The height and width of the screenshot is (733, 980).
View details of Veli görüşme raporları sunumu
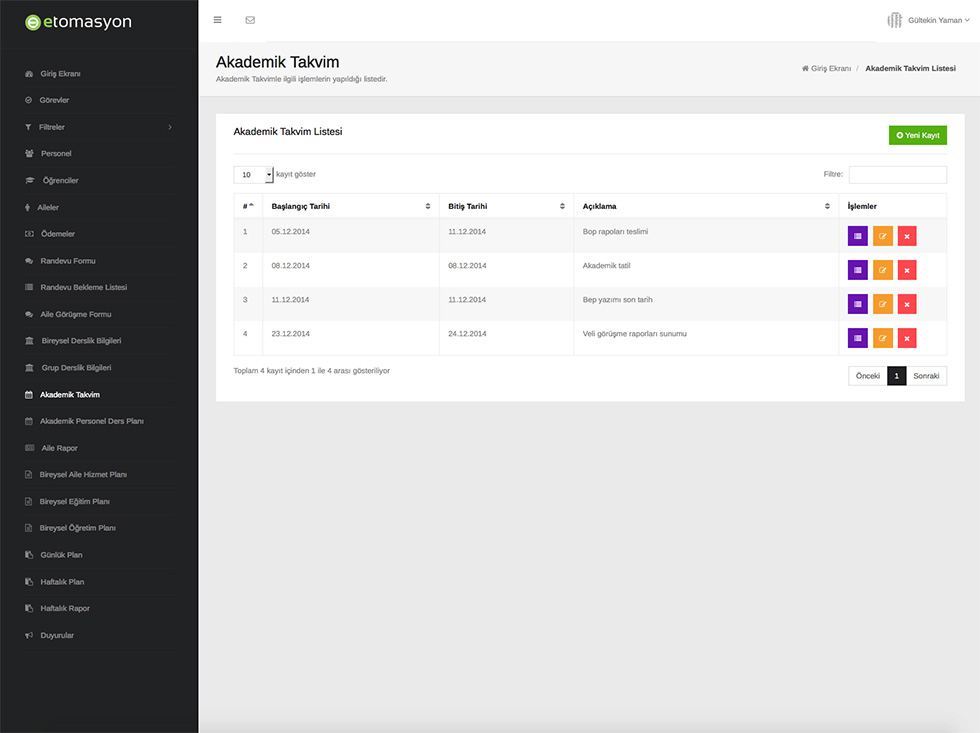coord(858,338)
